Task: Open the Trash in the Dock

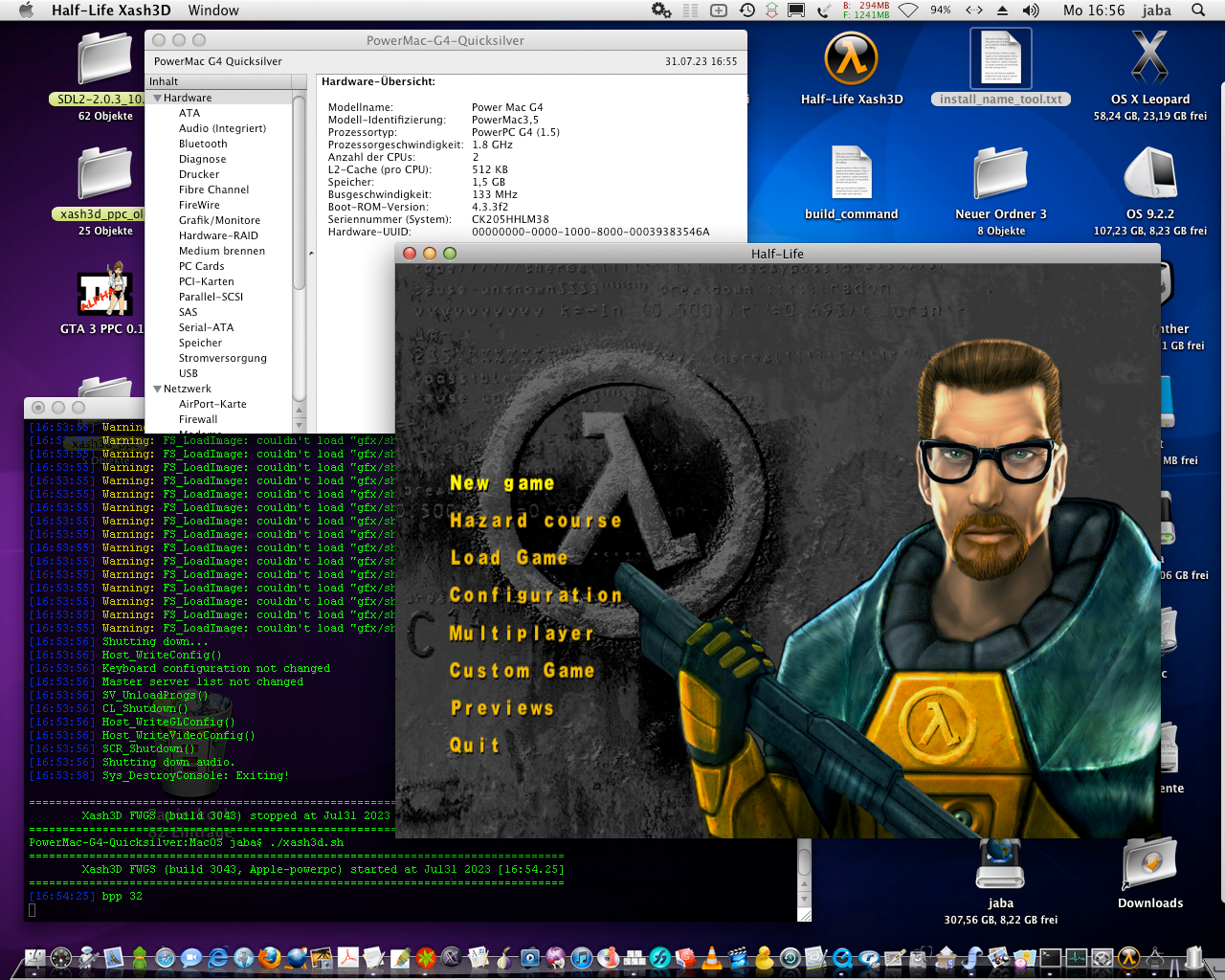Action: click(1193, 957)
